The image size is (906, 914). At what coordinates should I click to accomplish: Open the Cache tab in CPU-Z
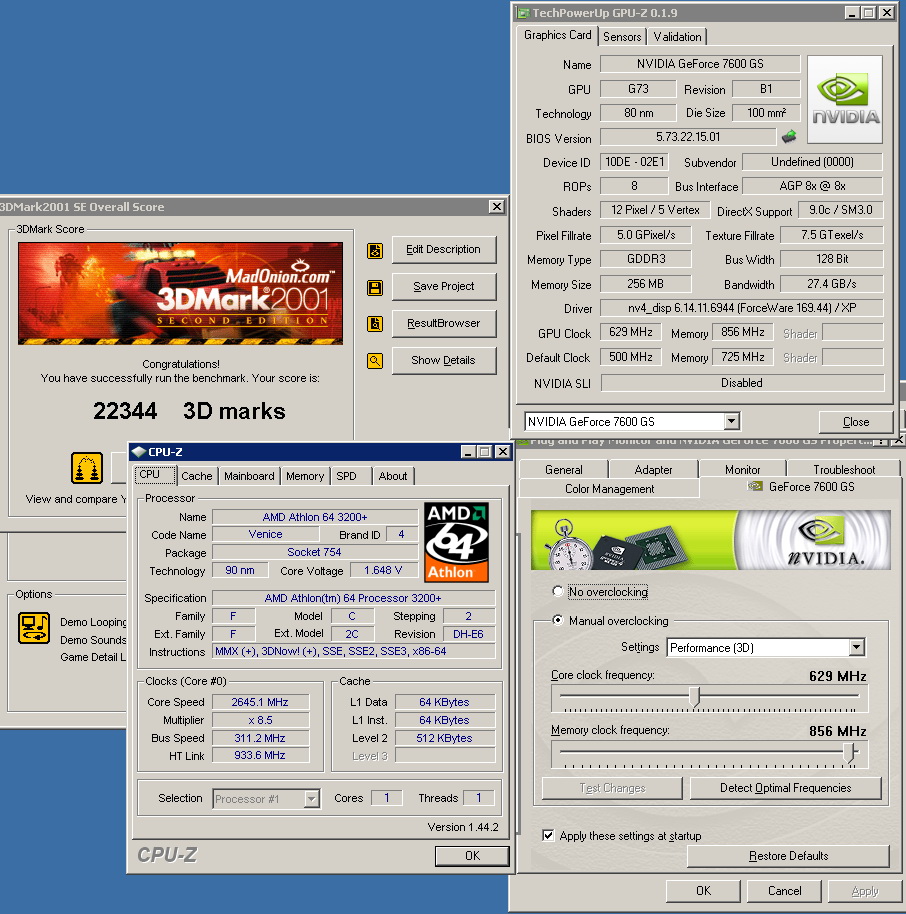click(196, 476)
